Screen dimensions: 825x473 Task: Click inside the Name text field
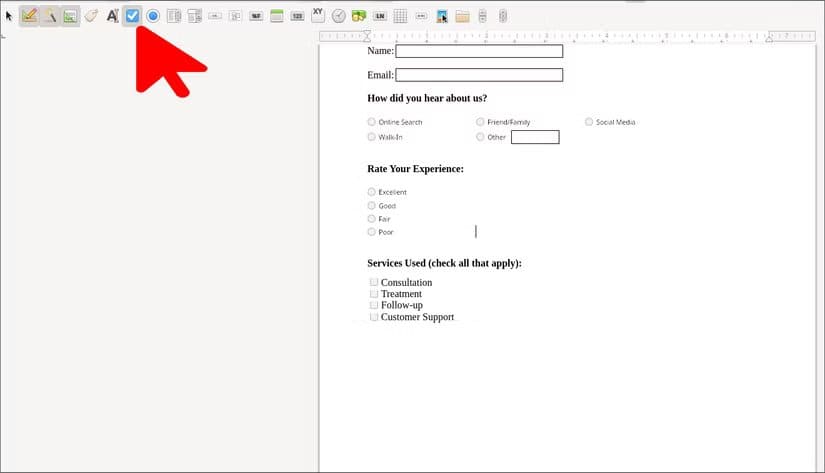point(479,51)
